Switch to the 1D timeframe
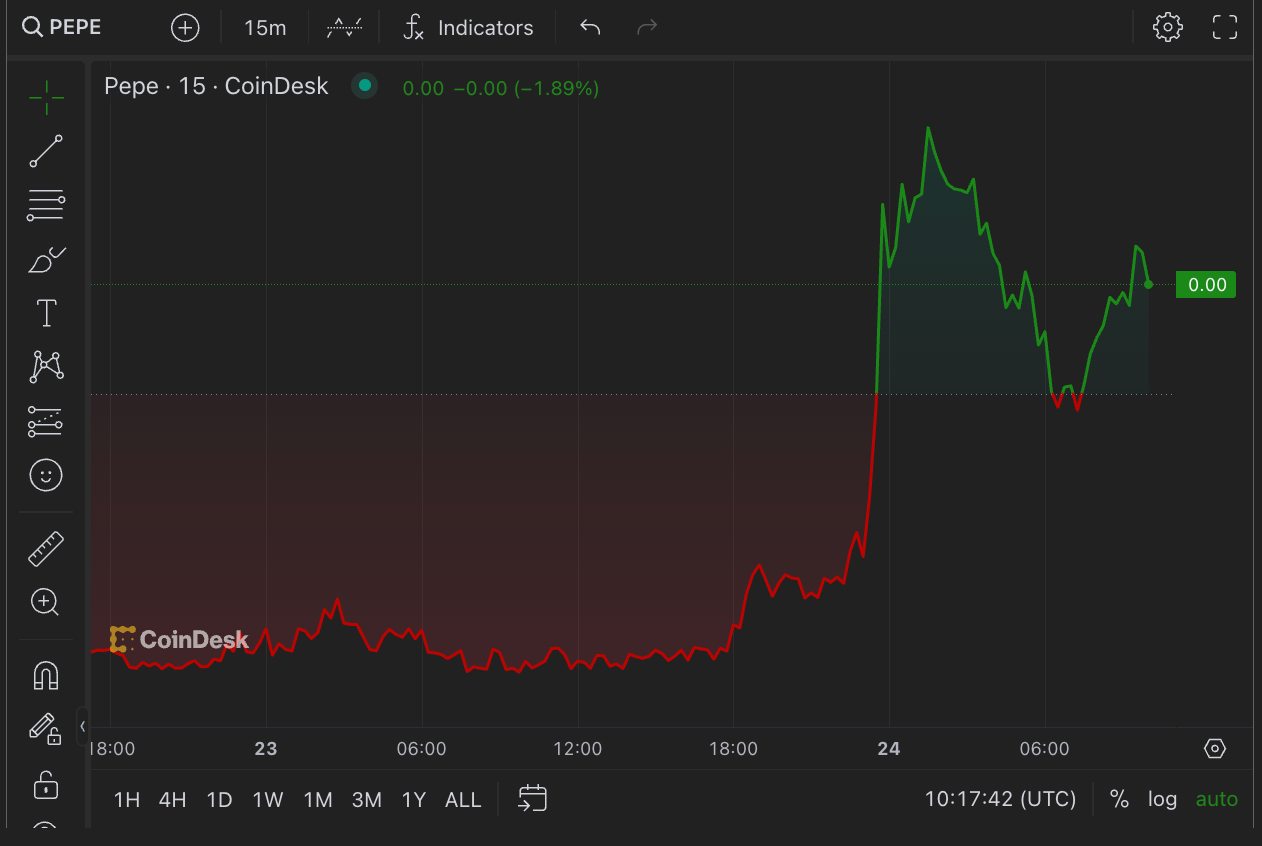The image size is (1262, 846). click(219, 798)
